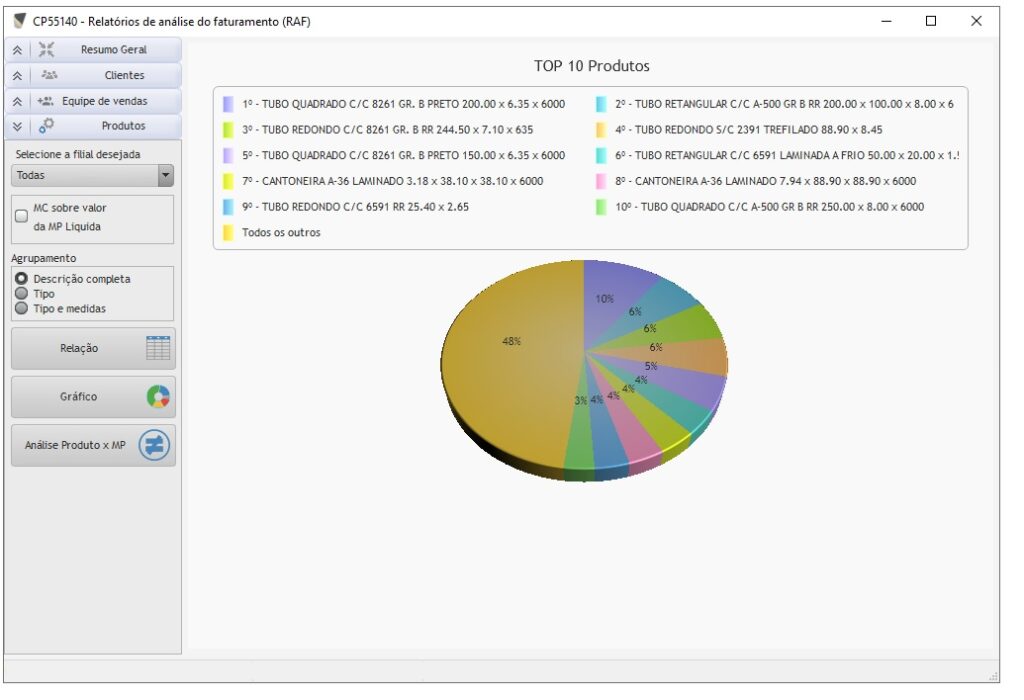Expand the Resumo Geral section chevron
The width and height of the screenshot is (1024, 700).
pos(18,50)
